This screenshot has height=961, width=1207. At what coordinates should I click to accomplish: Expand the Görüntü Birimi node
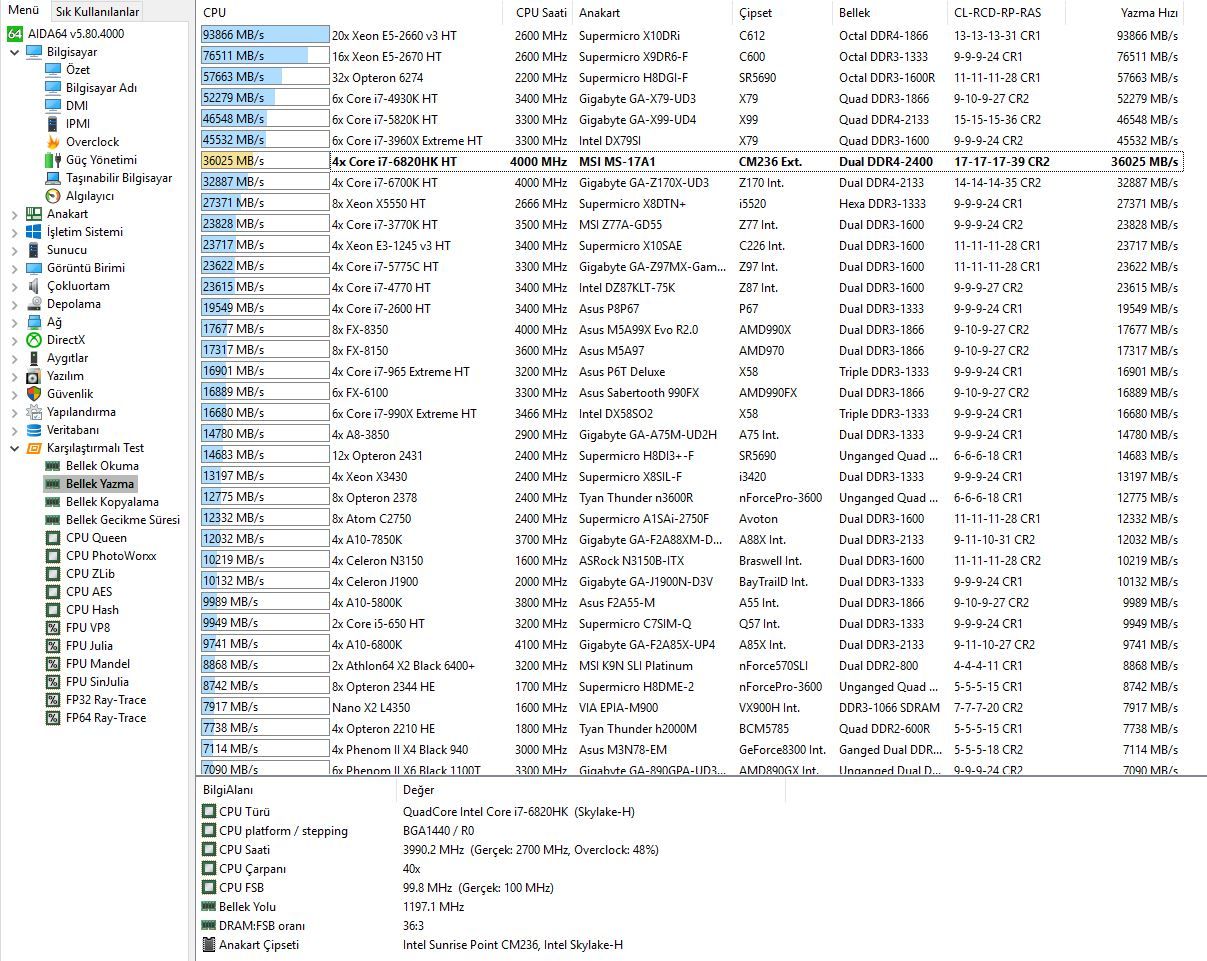[x=14, y=268]
